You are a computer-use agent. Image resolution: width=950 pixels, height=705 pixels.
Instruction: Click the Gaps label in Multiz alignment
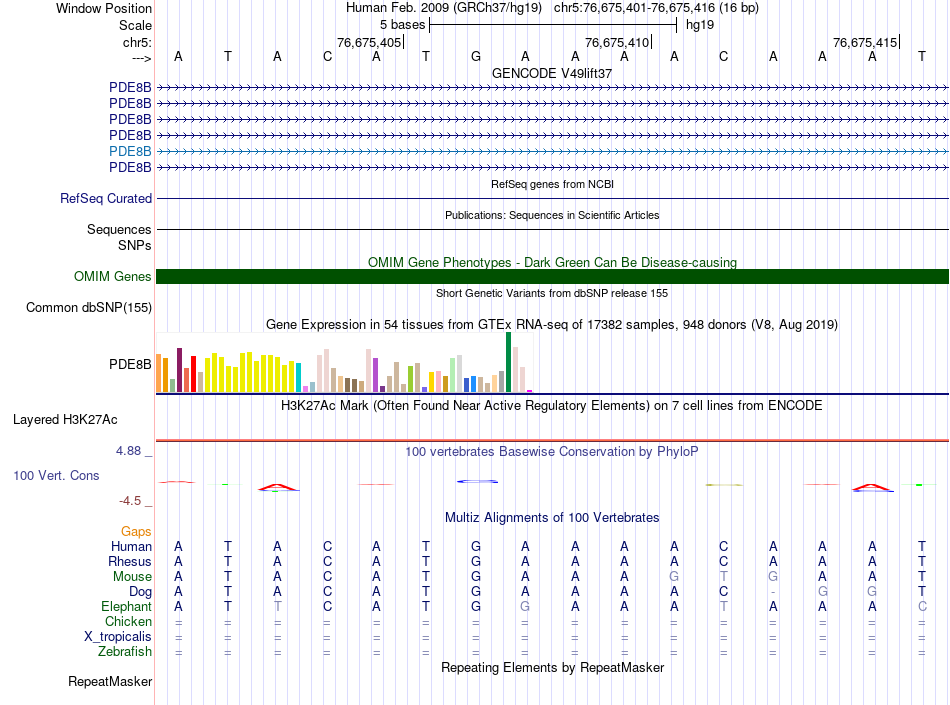tap(136, 531)
